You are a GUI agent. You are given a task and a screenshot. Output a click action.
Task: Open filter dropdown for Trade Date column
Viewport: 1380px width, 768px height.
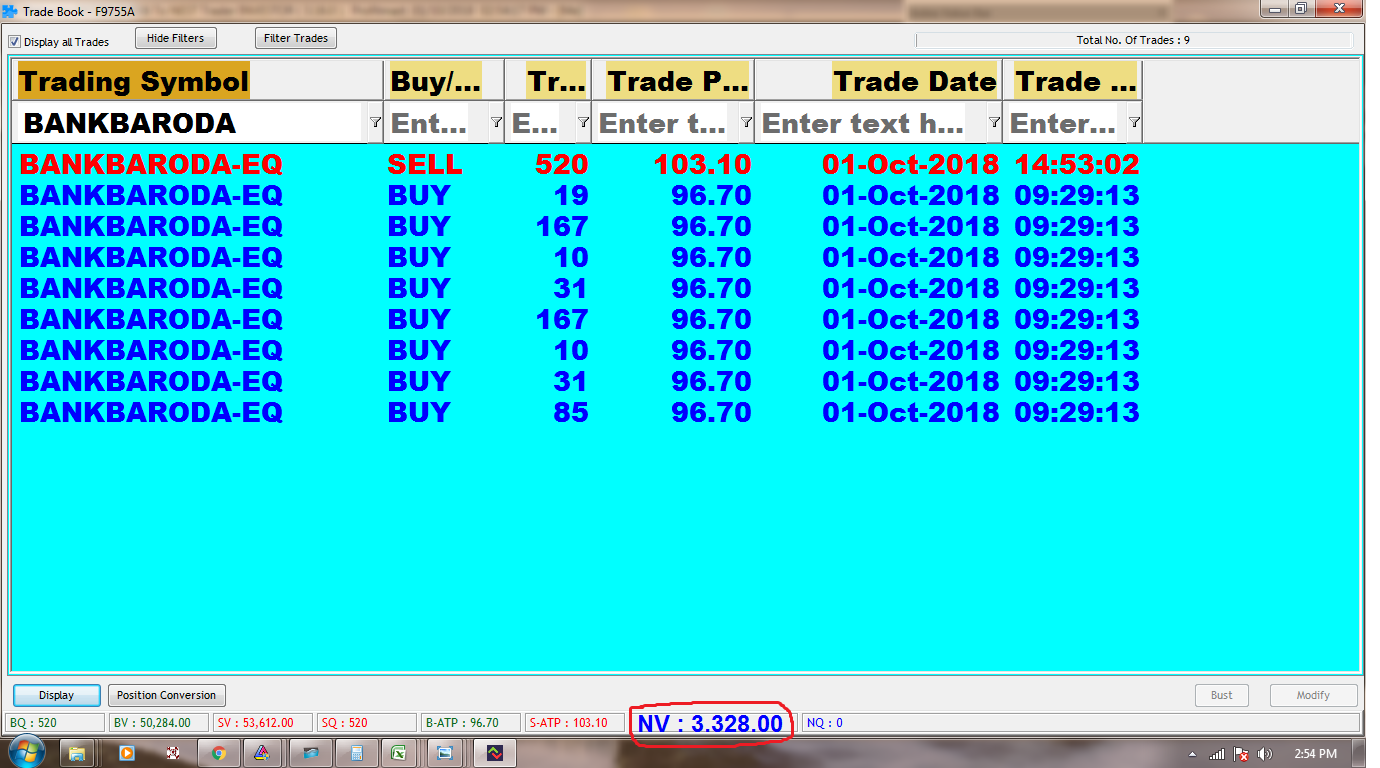(x=994, y=122)
